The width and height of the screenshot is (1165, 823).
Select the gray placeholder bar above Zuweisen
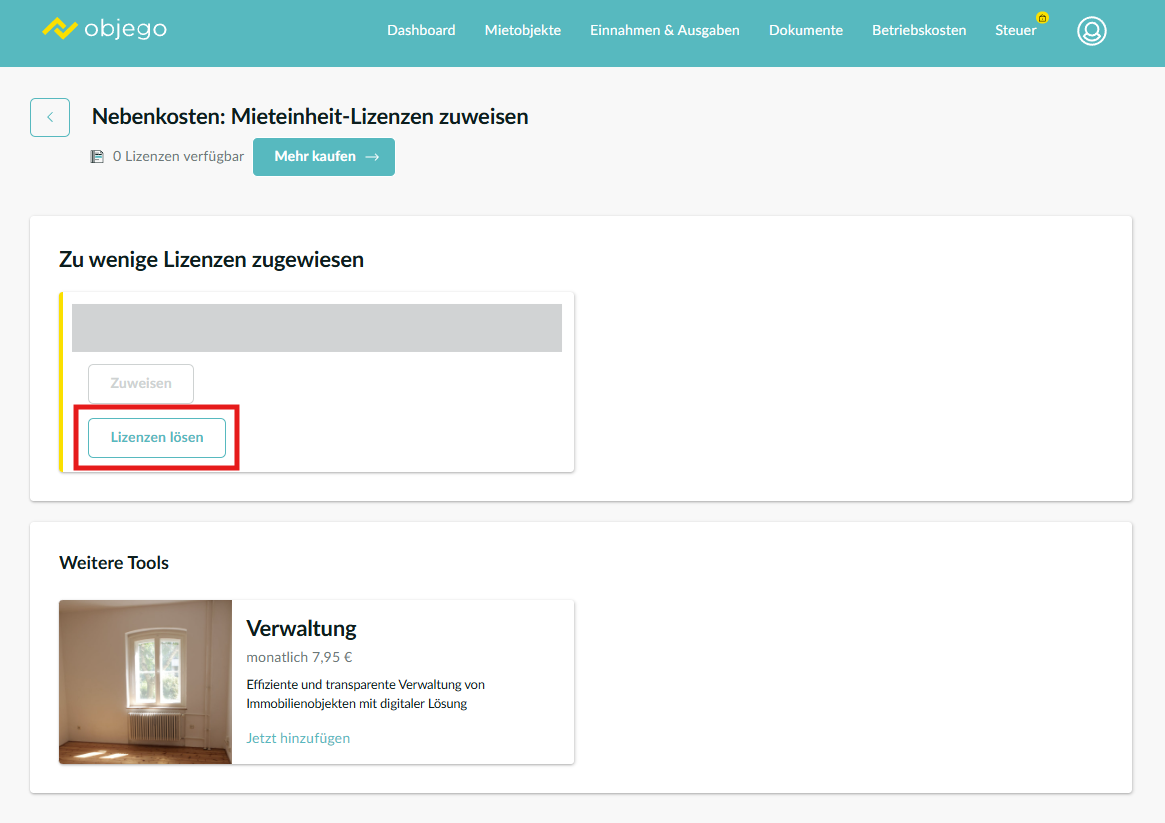click(x=316, y=328)
